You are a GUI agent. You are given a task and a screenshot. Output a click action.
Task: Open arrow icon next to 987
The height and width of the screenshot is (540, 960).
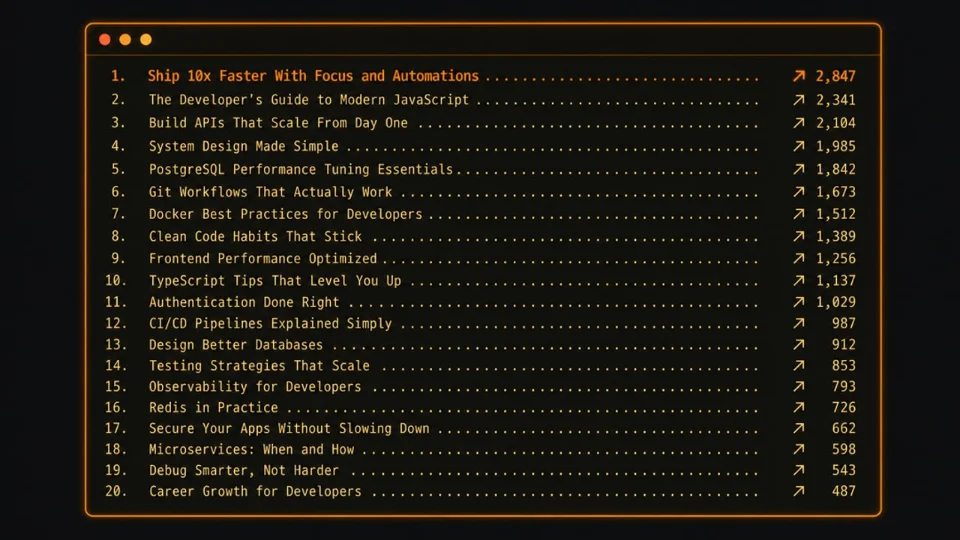coord(798,323)
